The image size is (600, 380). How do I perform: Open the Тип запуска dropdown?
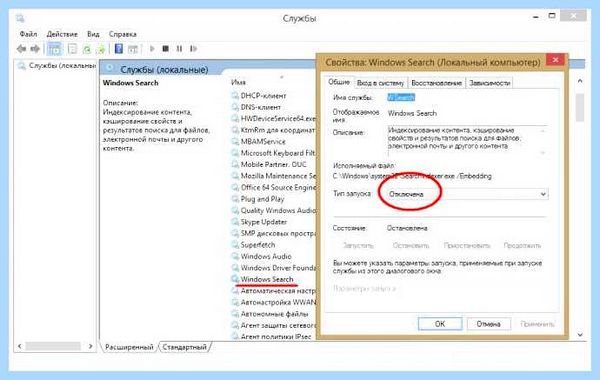468,194
